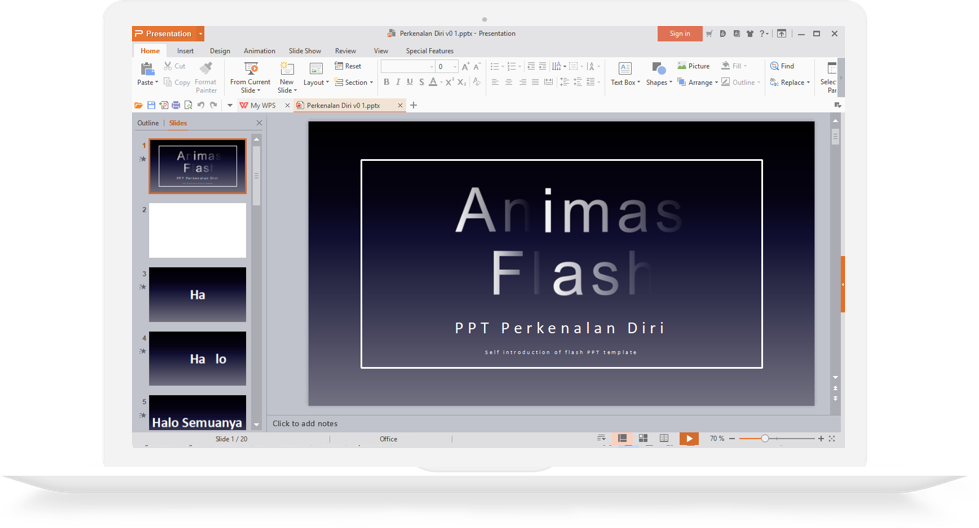Click the Picture insert icon
The image size is (979, 528).
coord(682,66)
